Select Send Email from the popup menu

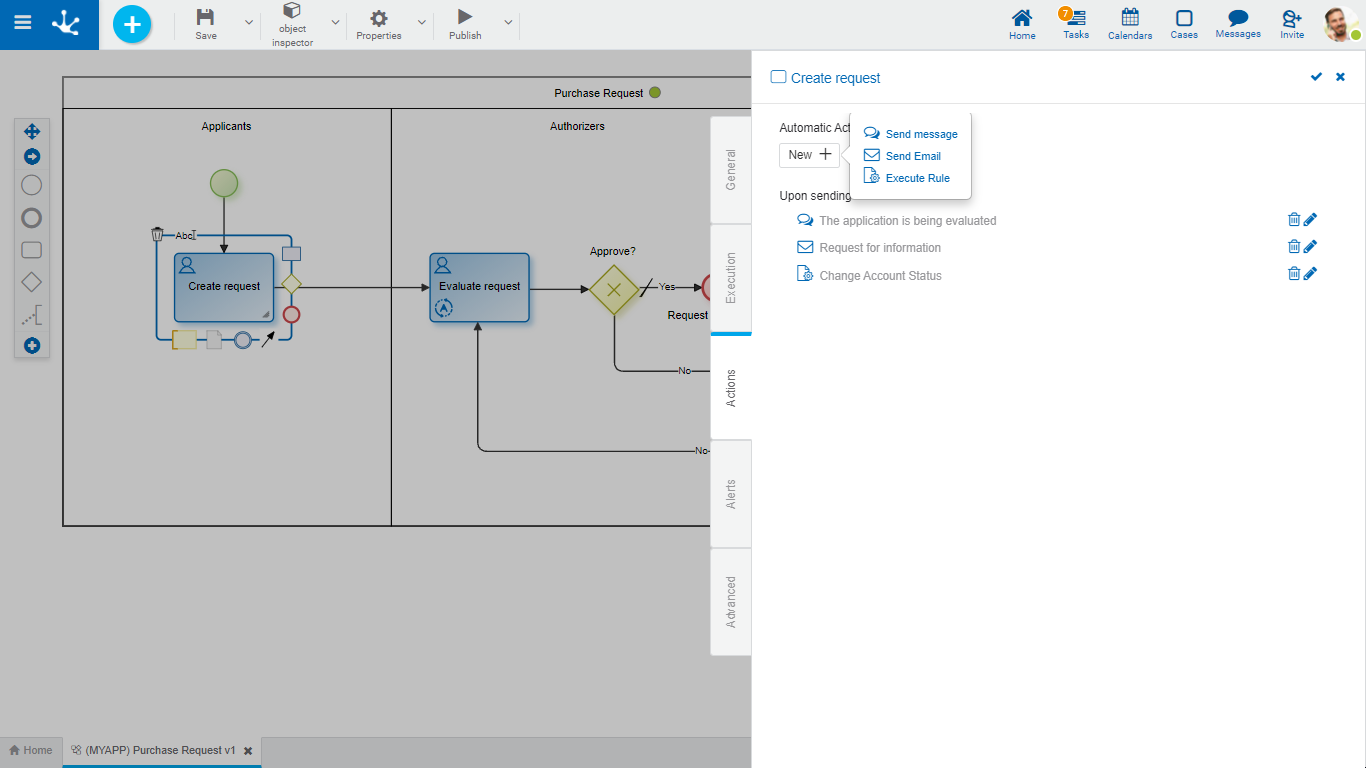(x=912, y=156)
